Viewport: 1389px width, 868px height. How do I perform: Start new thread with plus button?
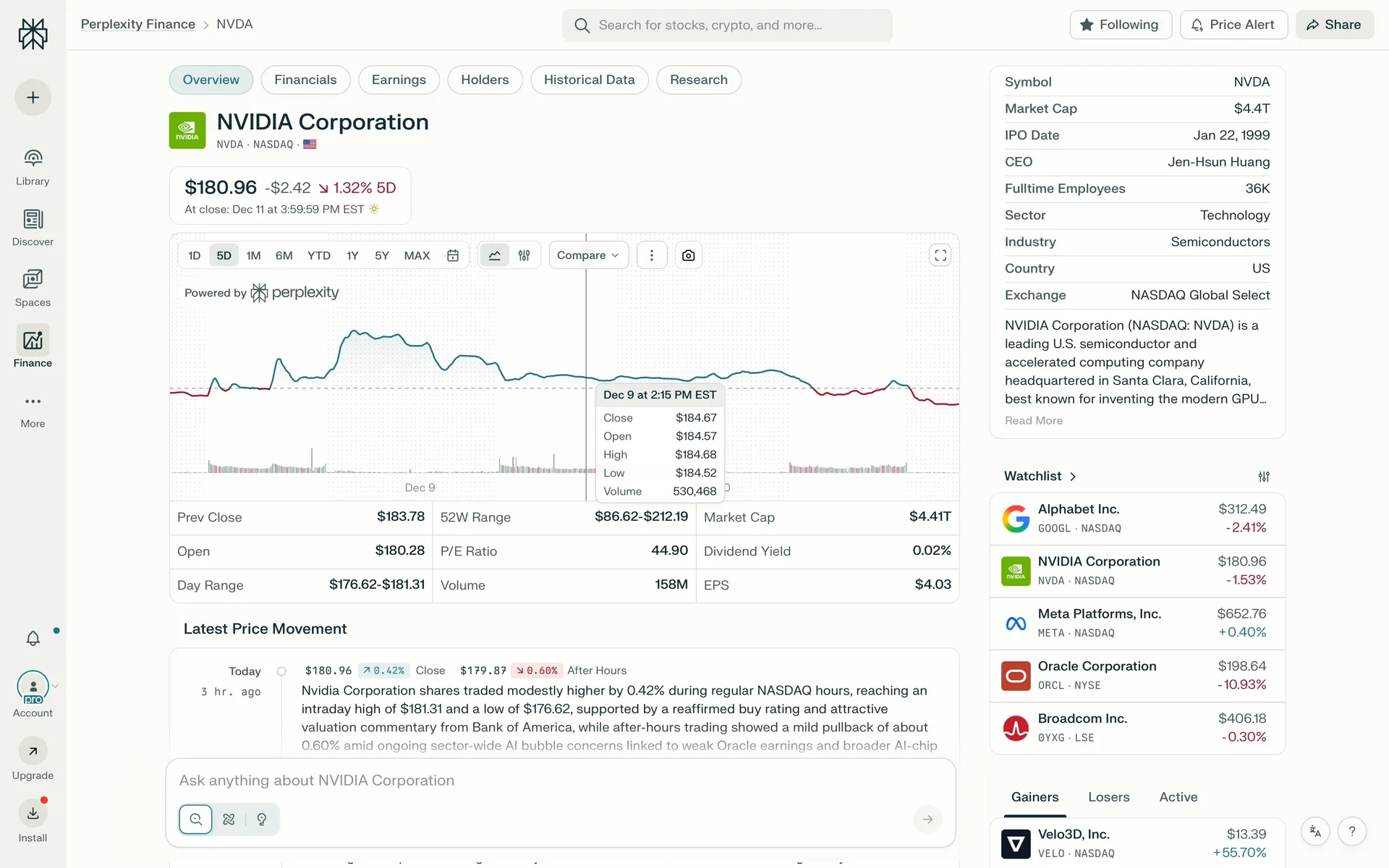[33, 98]
